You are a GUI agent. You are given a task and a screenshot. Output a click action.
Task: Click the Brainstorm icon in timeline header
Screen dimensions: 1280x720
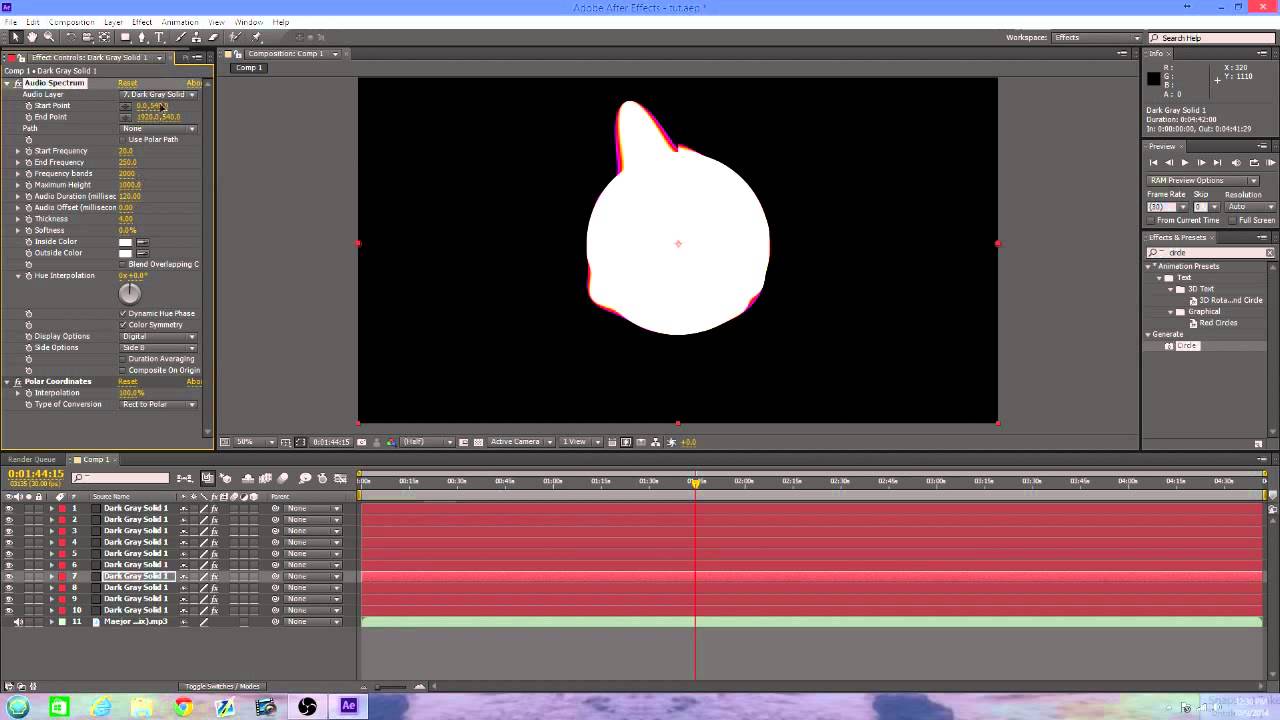[305, 478]
